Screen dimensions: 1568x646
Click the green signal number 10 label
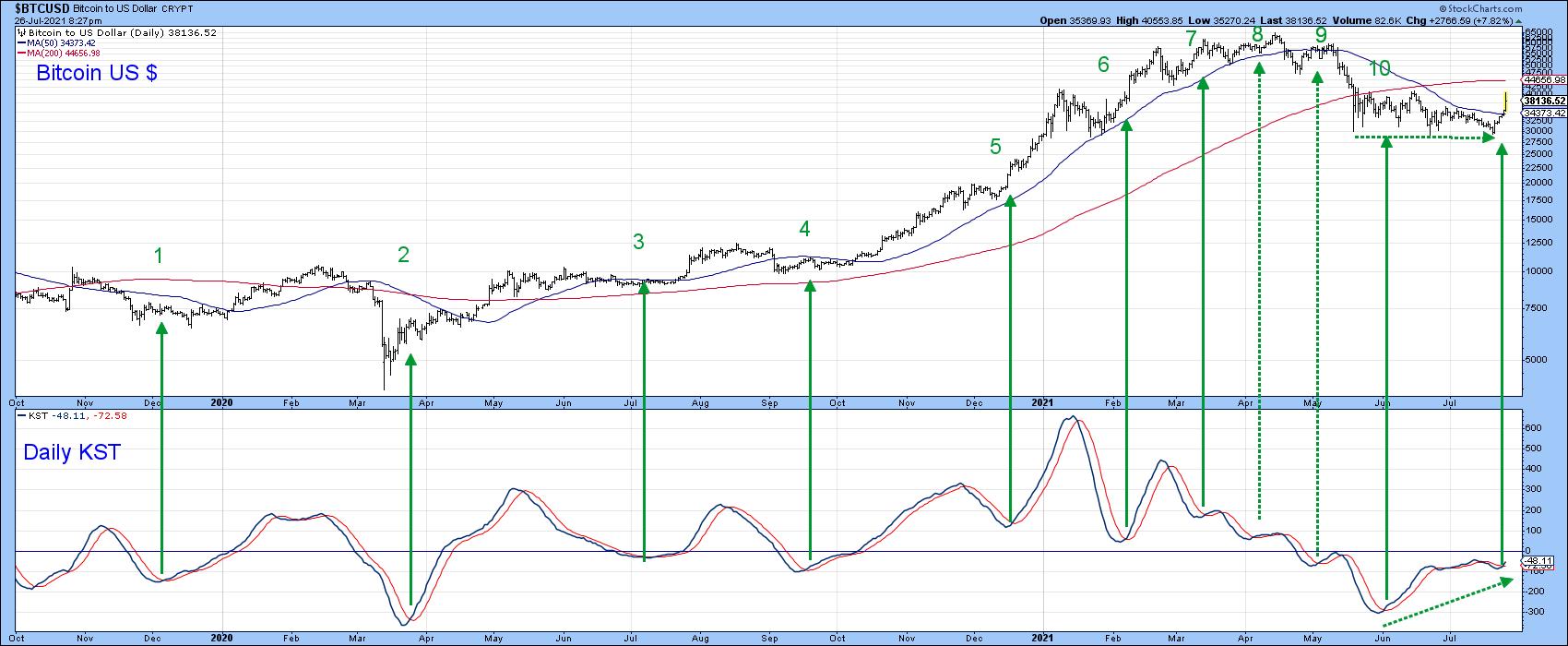(1380, 68)
